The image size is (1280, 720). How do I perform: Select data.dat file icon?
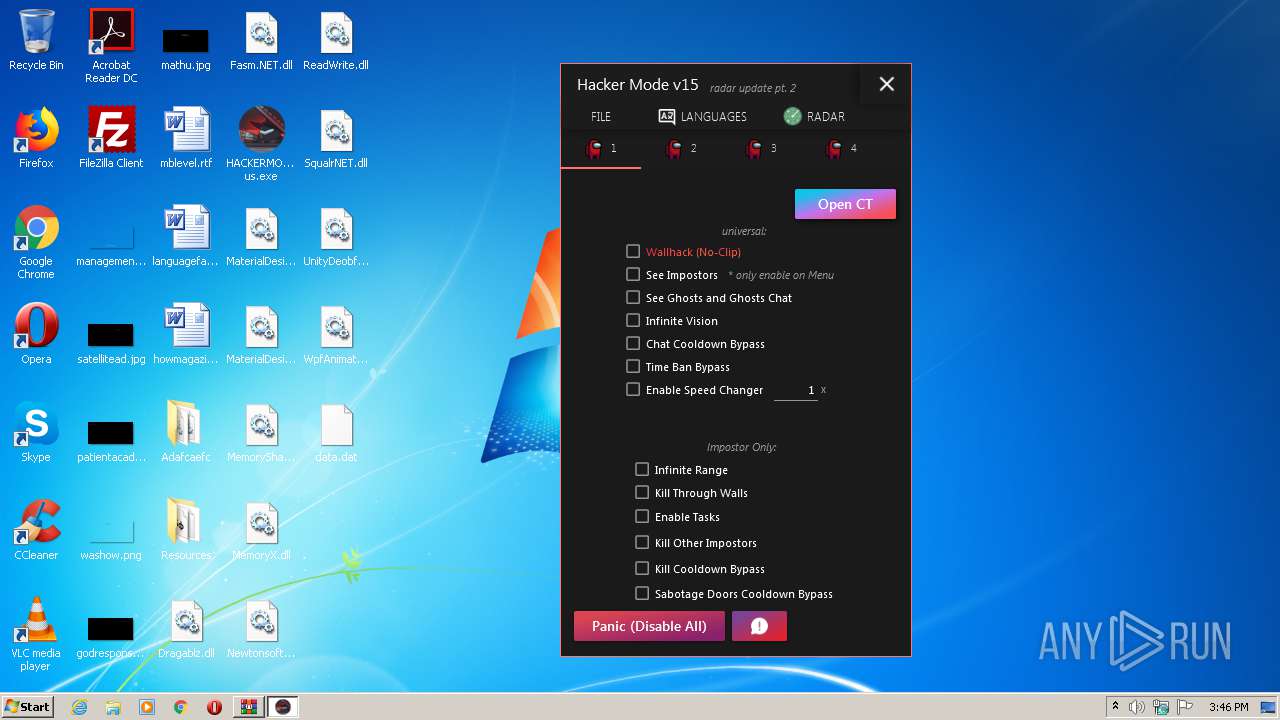[x=336, y=432]
